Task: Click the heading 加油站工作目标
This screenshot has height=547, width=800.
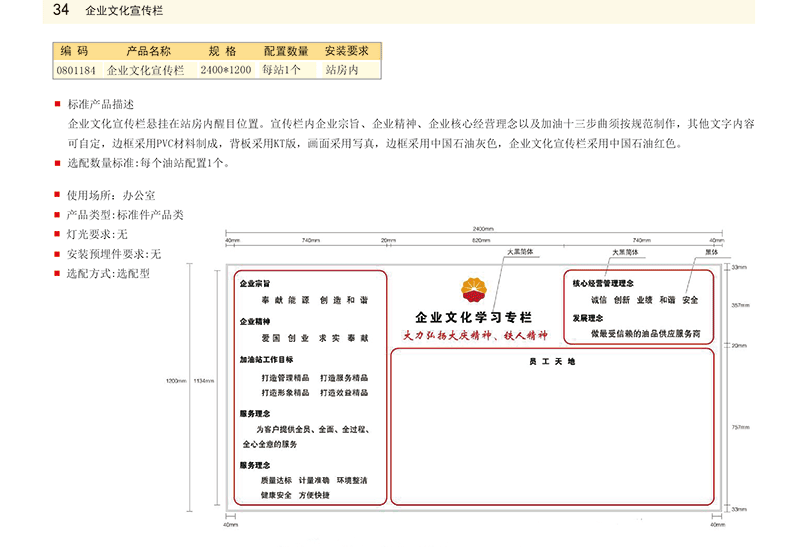Action: pos(266,360)
